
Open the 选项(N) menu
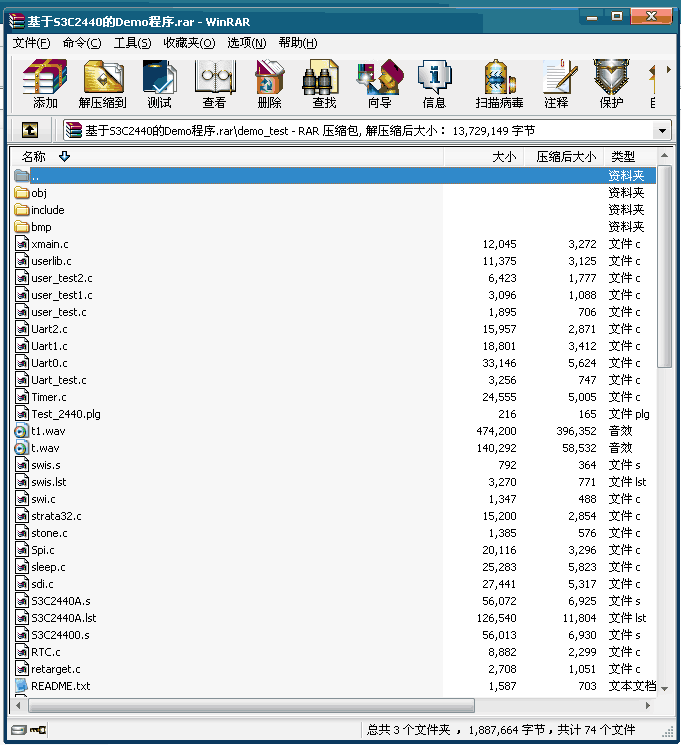(247, 43)
